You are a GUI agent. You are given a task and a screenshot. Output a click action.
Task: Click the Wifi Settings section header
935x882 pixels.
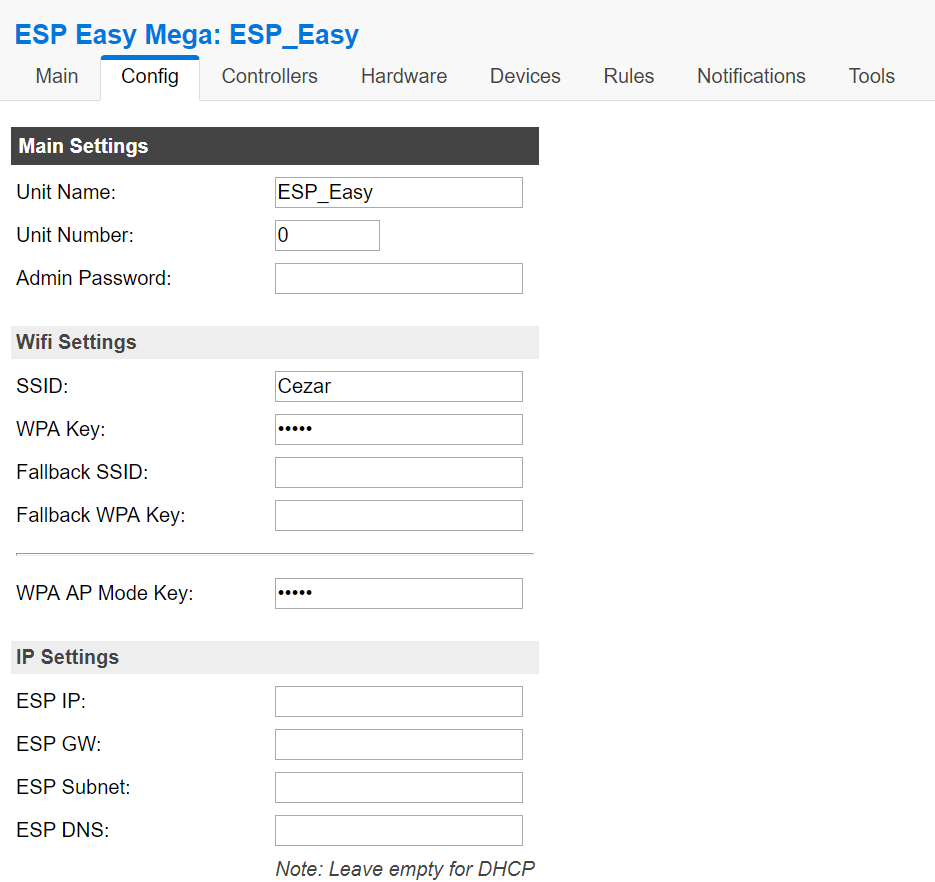[x=275, y=342]
